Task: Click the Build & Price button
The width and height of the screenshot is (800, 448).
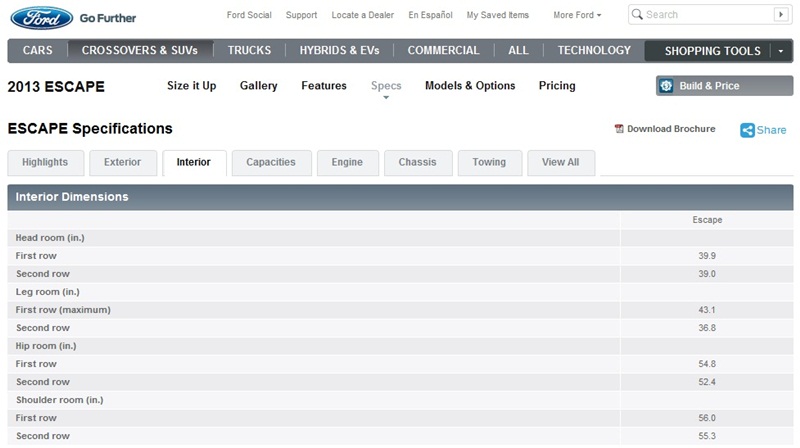Action: click(x=724, y=86)
